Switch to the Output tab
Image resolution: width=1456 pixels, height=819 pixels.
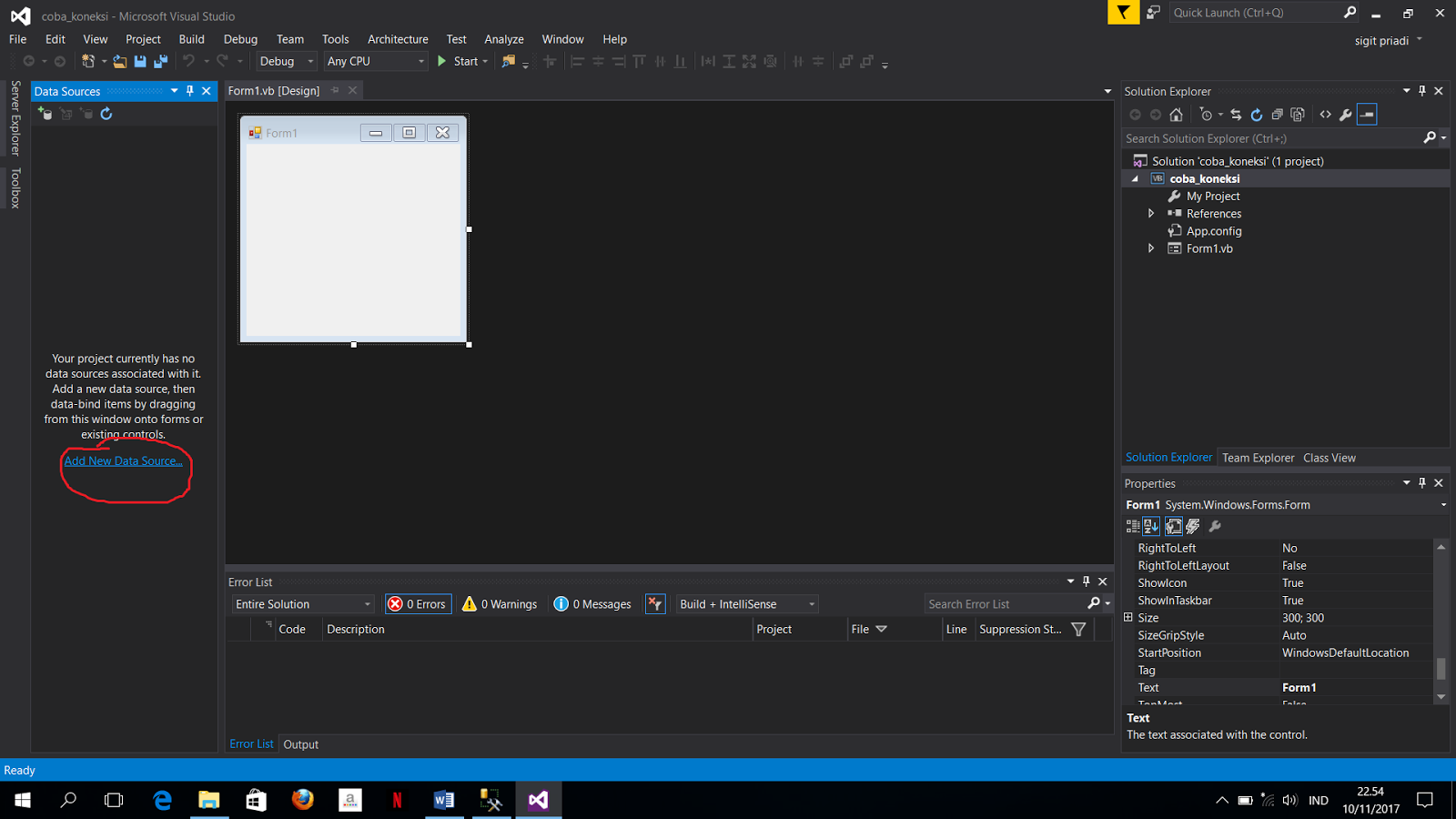pyautogui.click(x=301, y=744)
